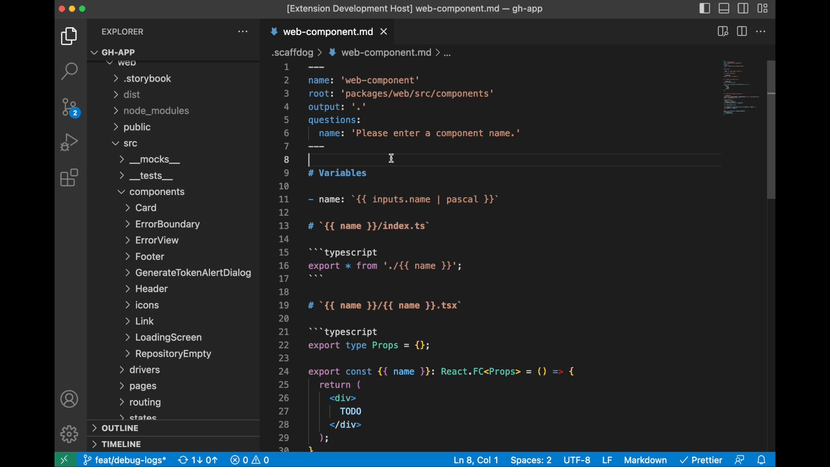830x467 pixels.
Task: Expand the .storybook folder
Action: [174, 78]
